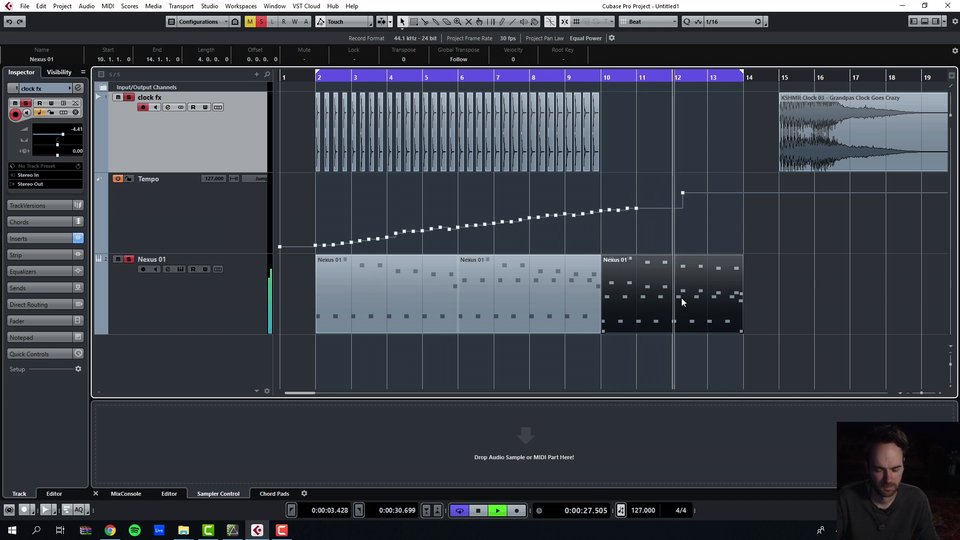Open Spotify from the taskbar
Screen dimensions: 960x540
point(135,530)
